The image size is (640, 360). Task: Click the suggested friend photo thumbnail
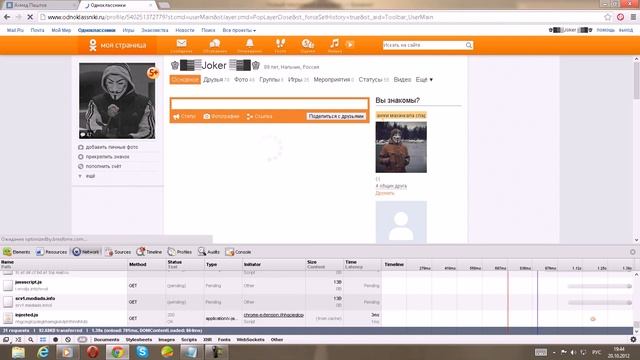(x=401, y=147)
